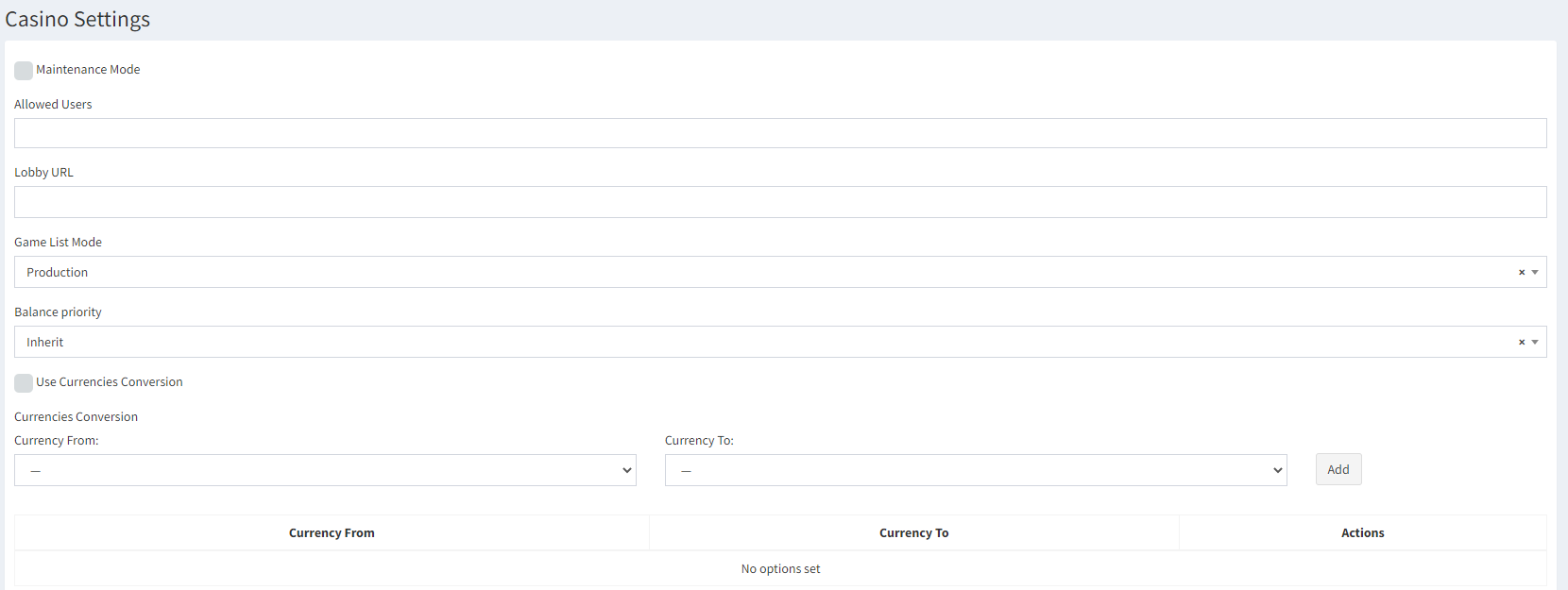Screen dimensions: 1568x590
Task: Click the Maintenance Mode label text
Action: (x=88, y=70)
